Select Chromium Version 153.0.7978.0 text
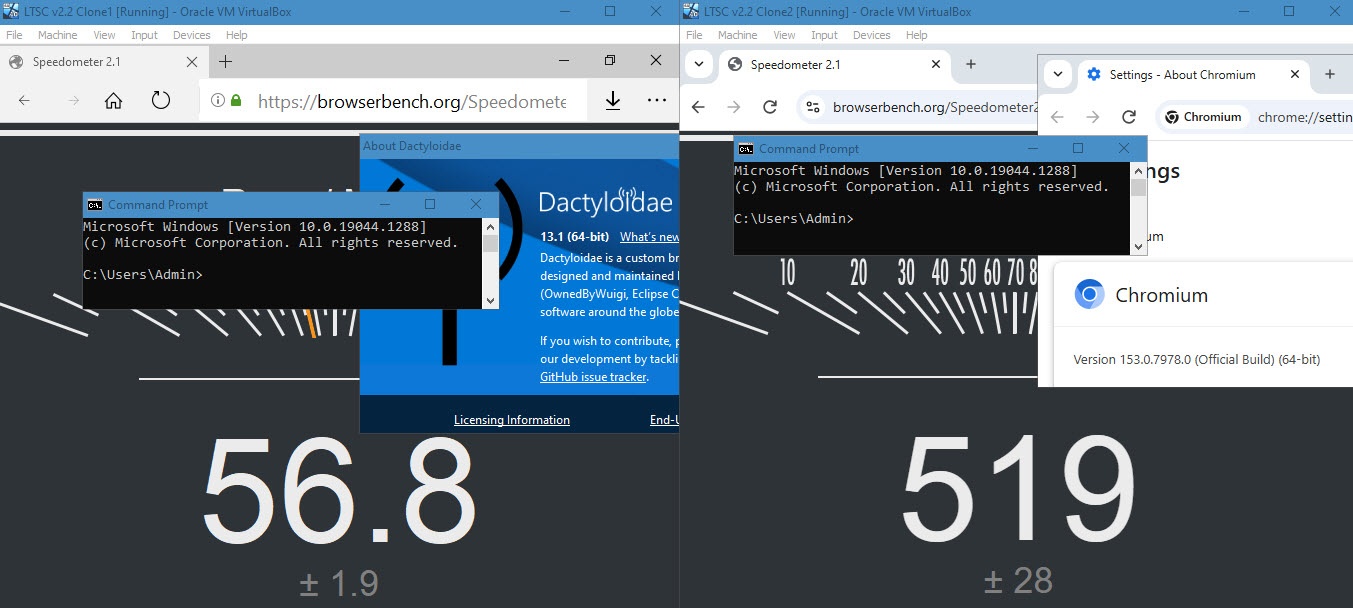 (1197, 359)
